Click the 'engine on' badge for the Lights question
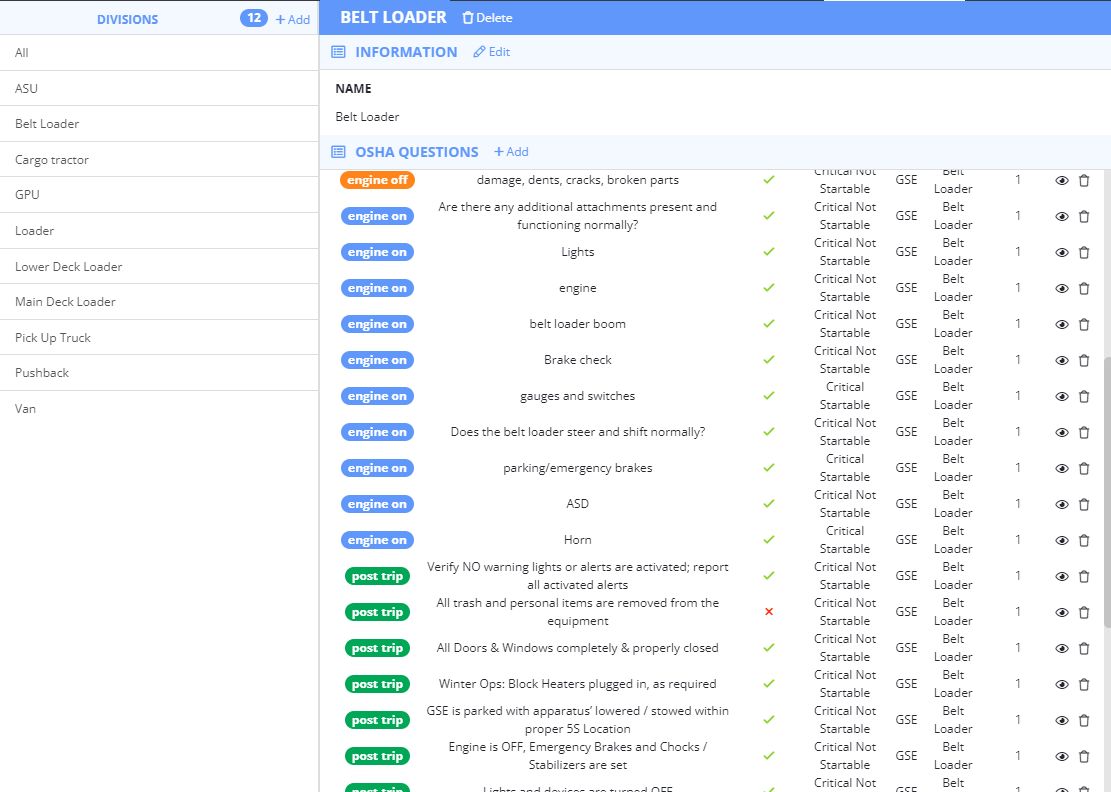The height and width of the screenshot is (792, 1111). tap(377, 252)
